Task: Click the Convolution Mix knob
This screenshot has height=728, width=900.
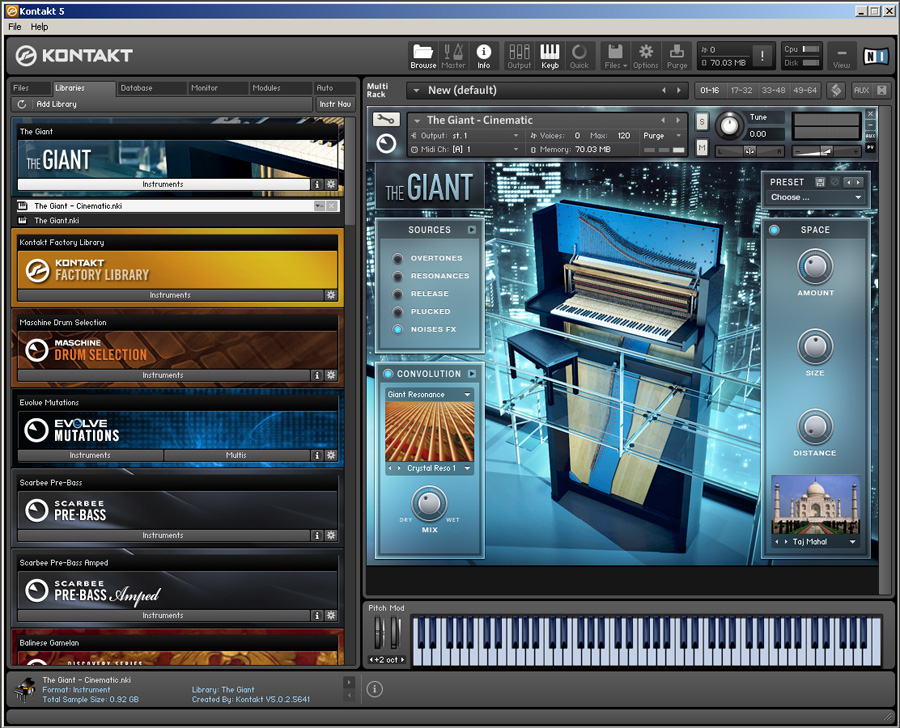Action: tap(429, 504)
